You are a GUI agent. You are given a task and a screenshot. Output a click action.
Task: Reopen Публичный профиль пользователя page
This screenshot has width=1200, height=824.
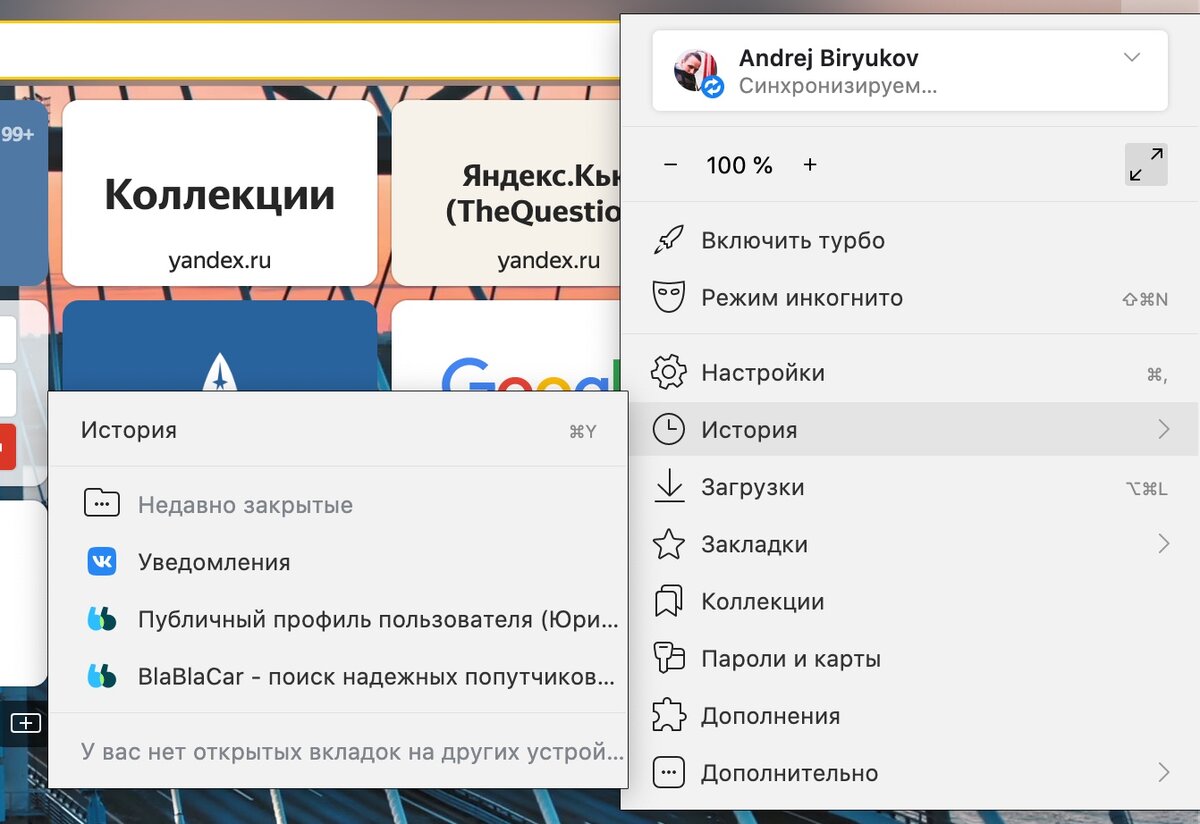pyautogui.click(x=338, y=619)
